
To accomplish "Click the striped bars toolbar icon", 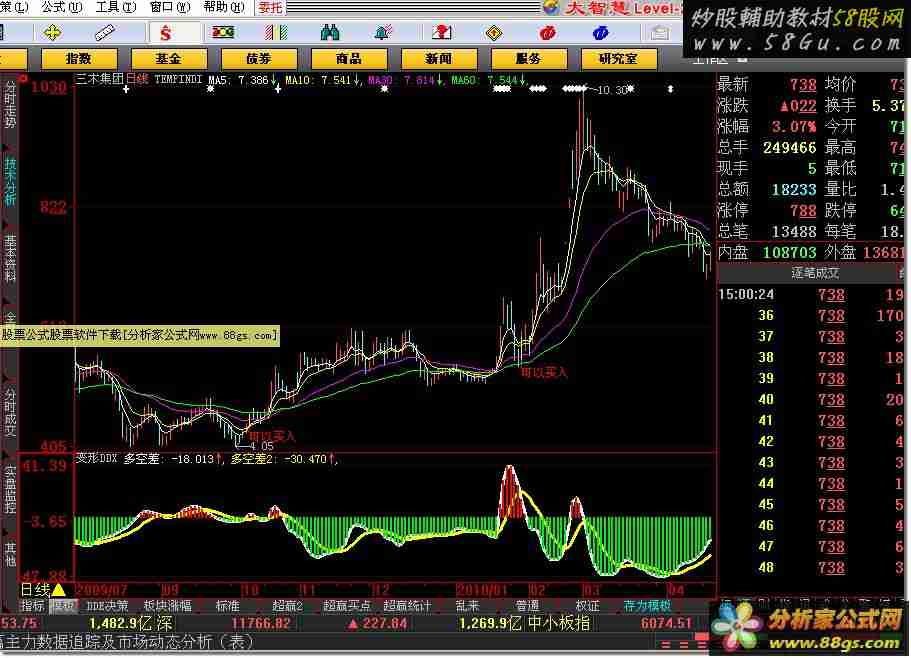I will click(276, 33).
